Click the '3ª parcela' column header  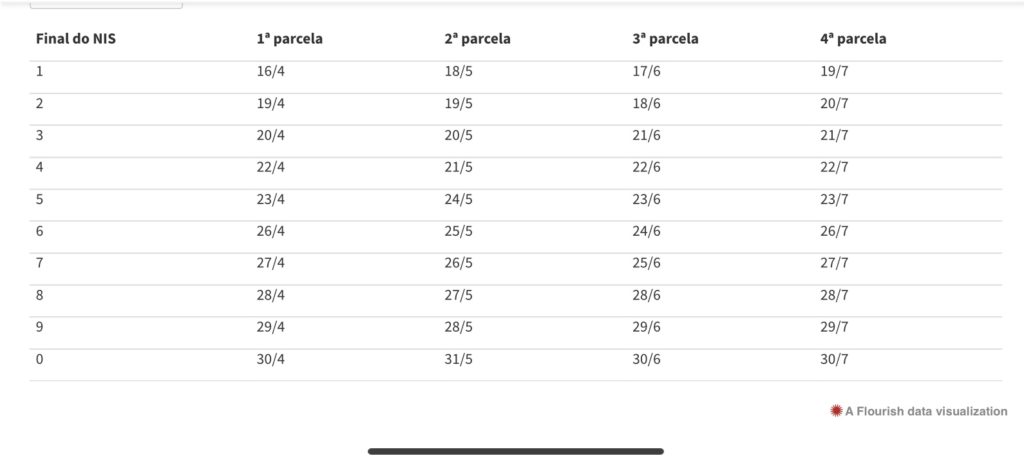[665, 39]
